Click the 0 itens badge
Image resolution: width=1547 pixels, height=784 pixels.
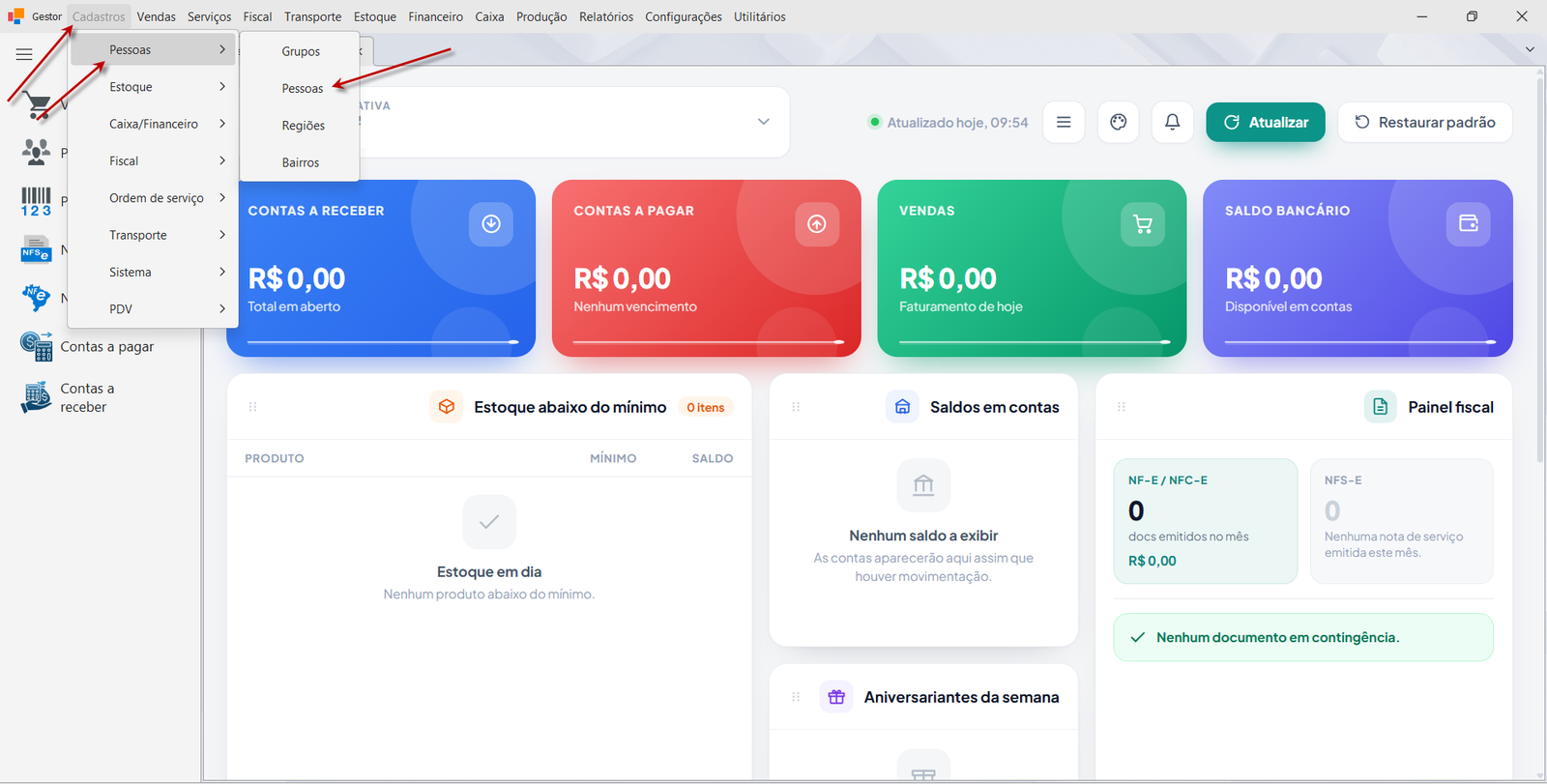706,408
